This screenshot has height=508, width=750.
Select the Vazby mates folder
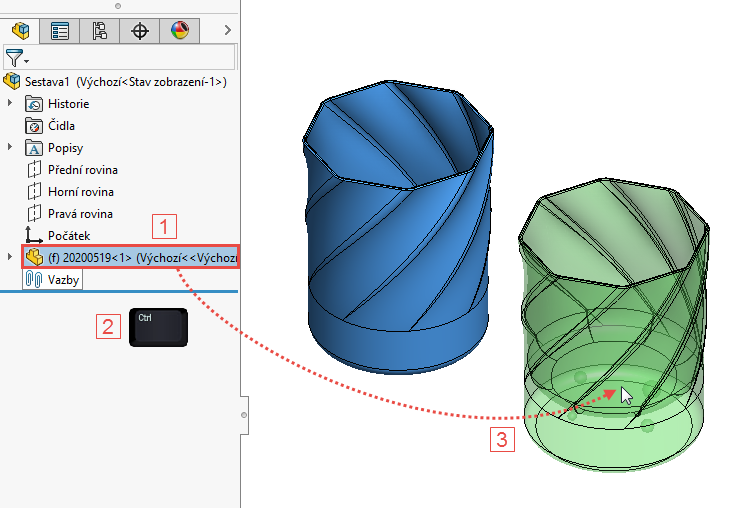click(63, 280)
